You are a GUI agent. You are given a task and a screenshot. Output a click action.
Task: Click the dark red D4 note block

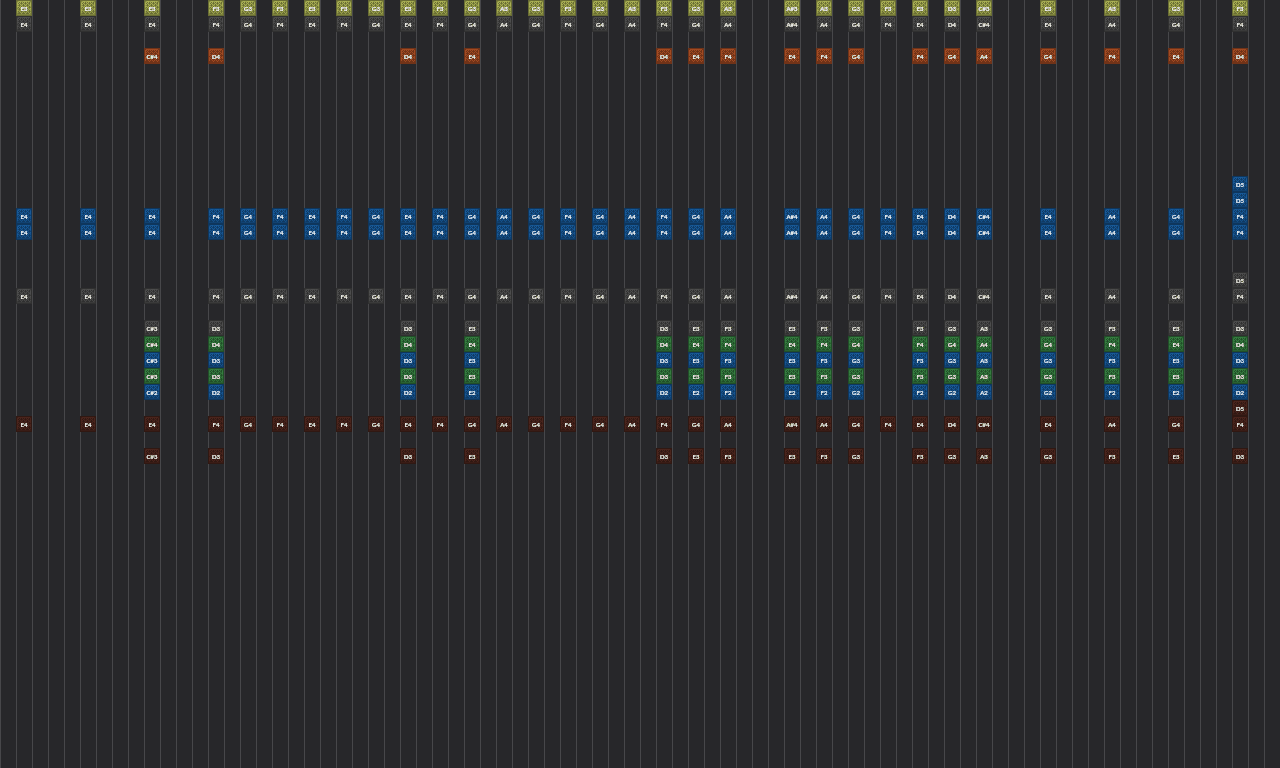coord(952,424)
